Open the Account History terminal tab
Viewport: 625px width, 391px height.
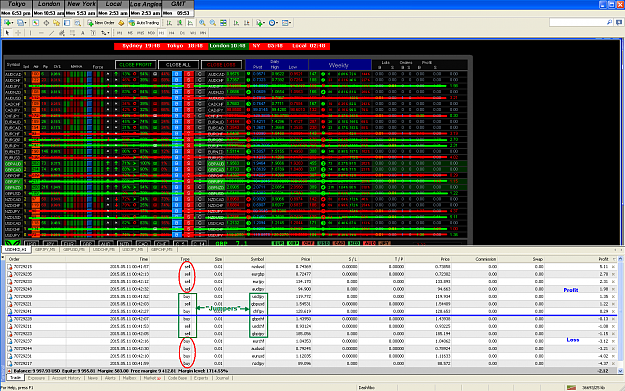pyautogui.click(x=66, y=378)
